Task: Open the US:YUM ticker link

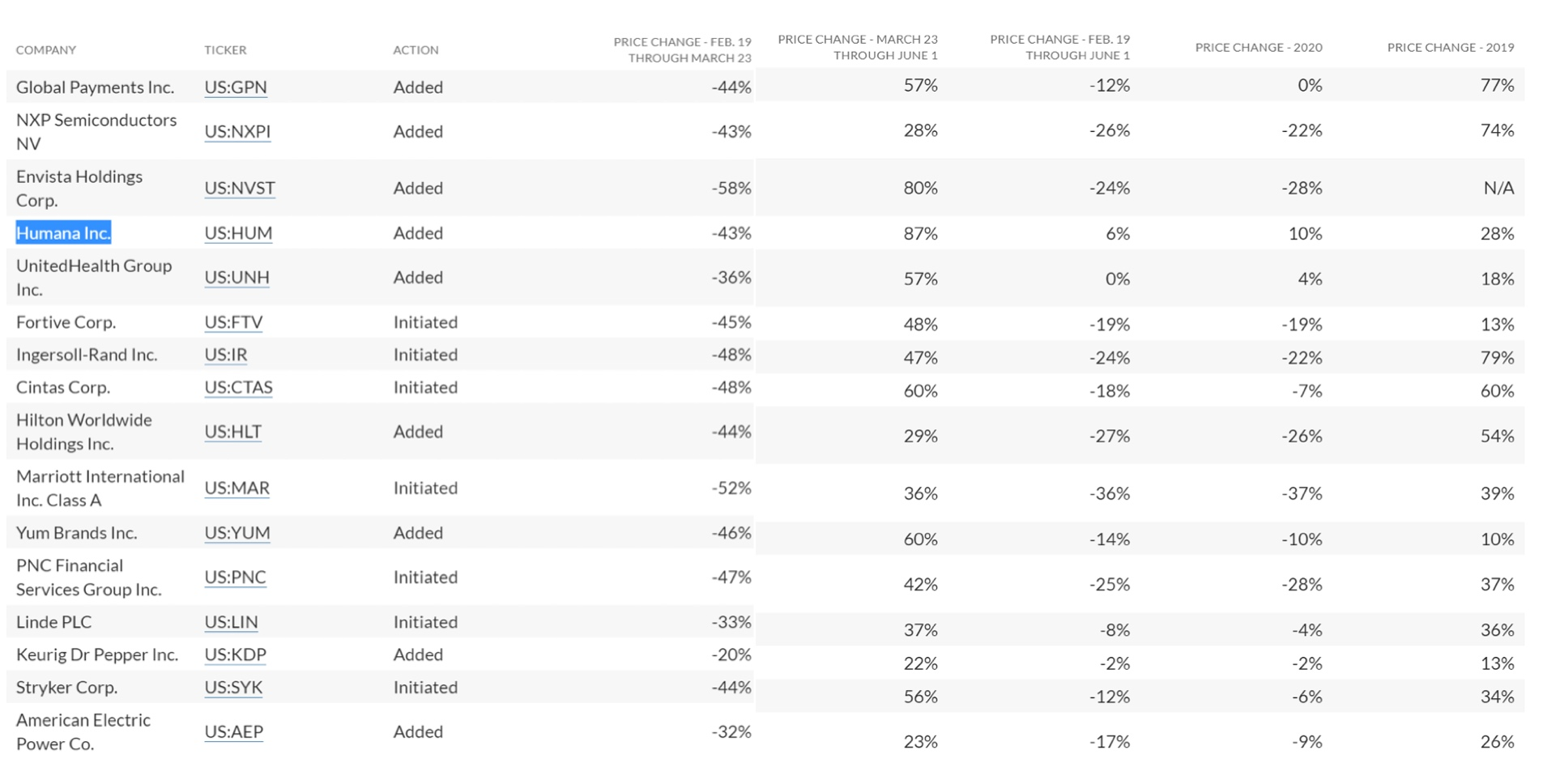Action: click(x=237, y=533)
